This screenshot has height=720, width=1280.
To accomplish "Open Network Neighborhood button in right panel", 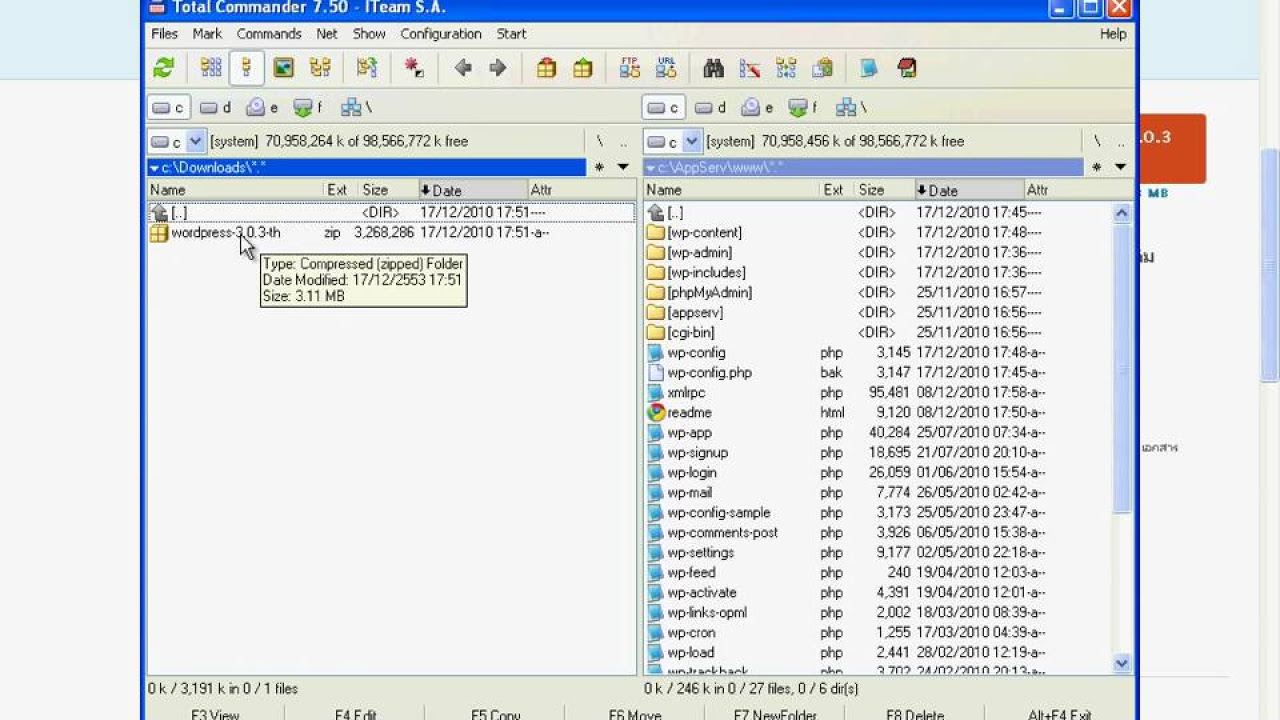I will click(851, 107).
